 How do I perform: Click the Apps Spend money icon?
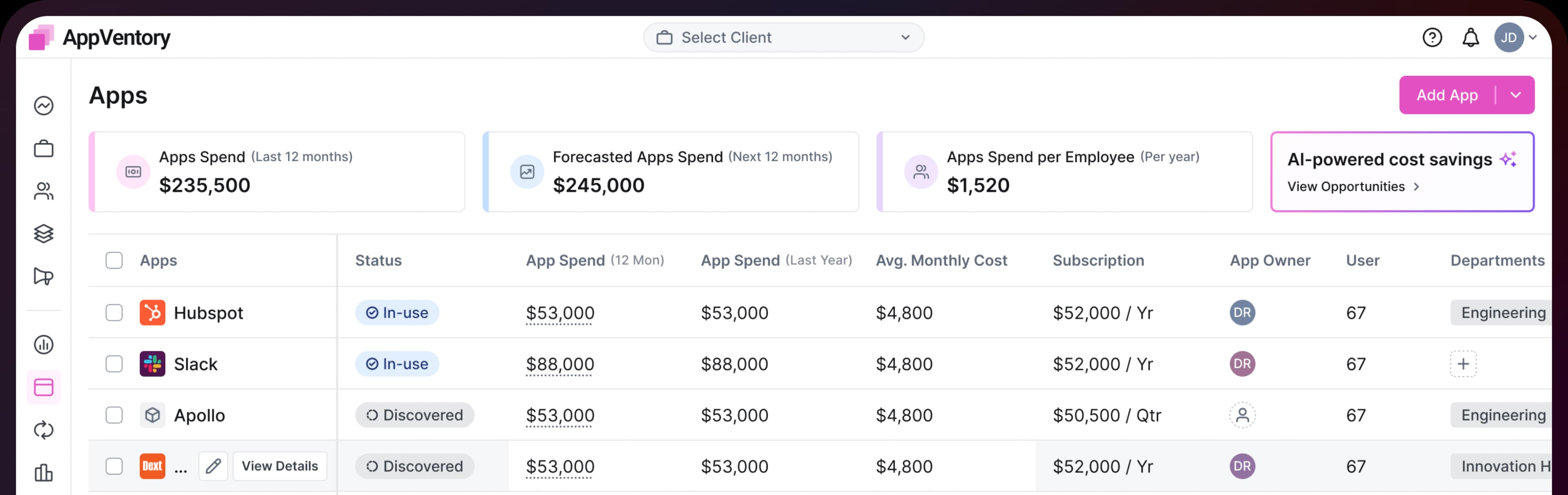(133, 172)
